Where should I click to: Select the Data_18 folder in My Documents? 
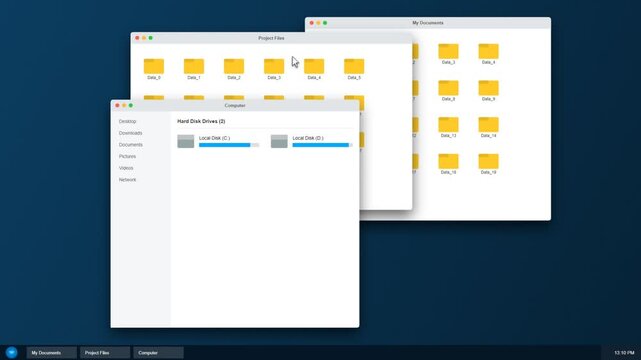[448, 161]
